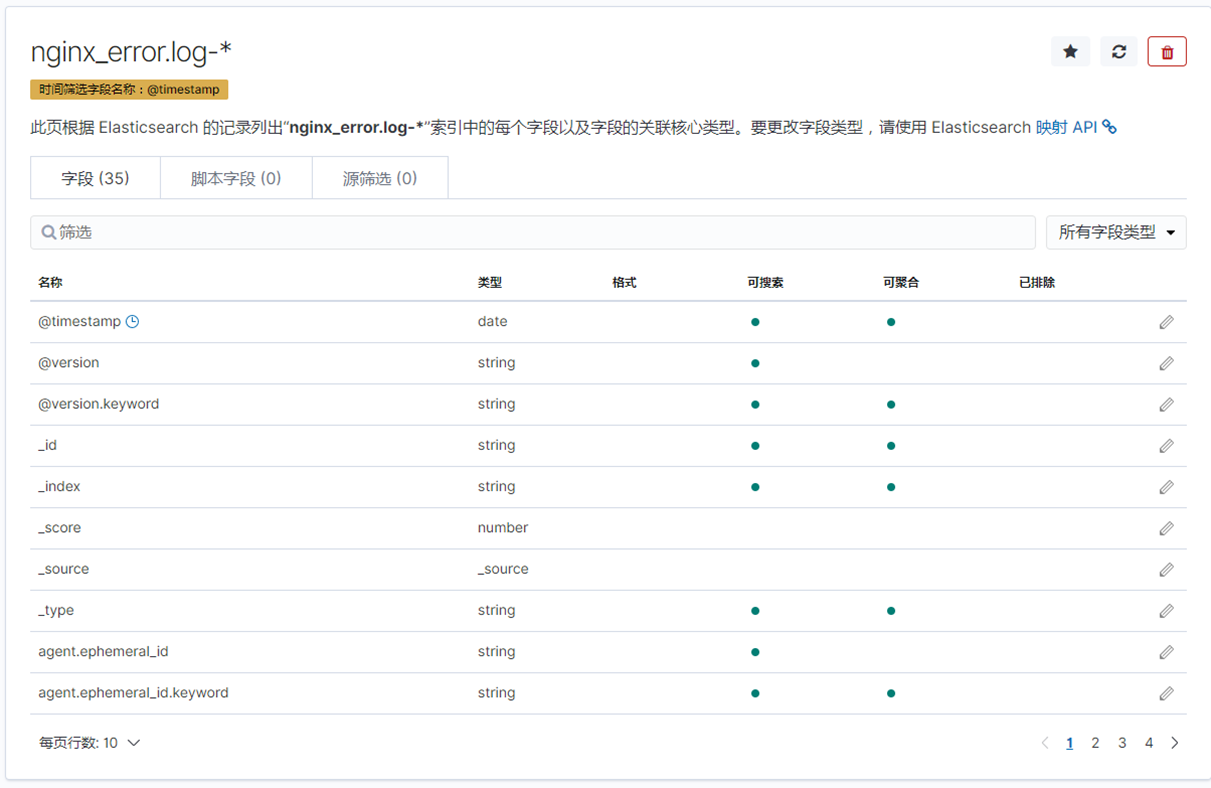Edit the @version field pencil icon

1166,363
